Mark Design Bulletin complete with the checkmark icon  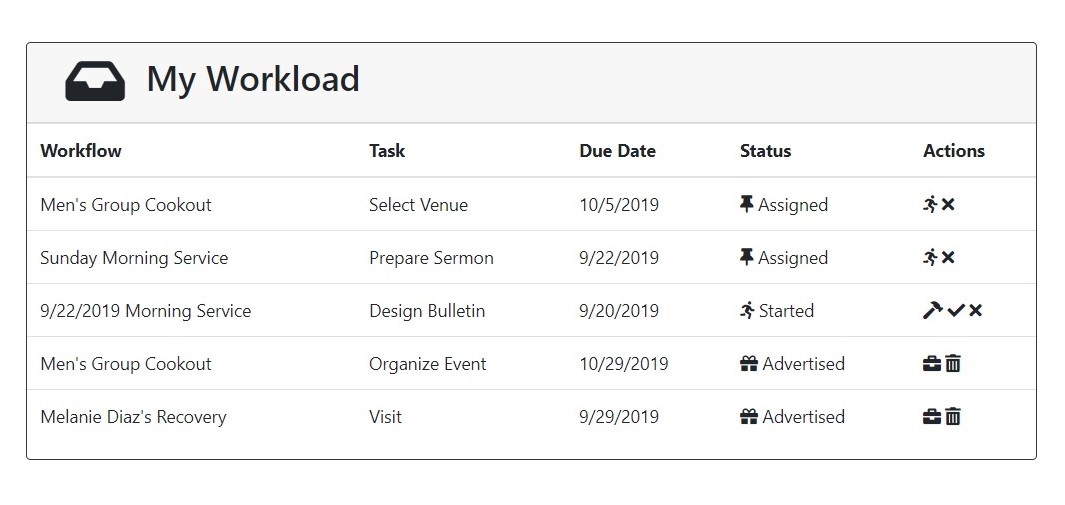point(956,310)
